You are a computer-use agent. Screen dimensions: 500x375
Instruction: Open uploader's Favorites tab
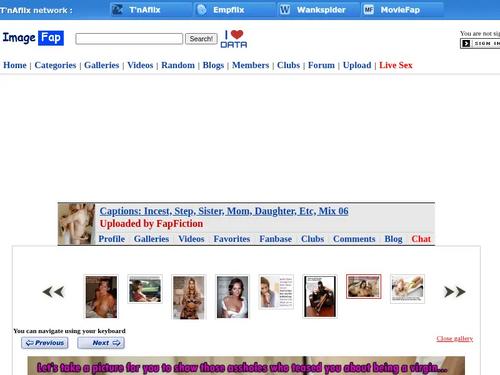click(x=232, y=239)
